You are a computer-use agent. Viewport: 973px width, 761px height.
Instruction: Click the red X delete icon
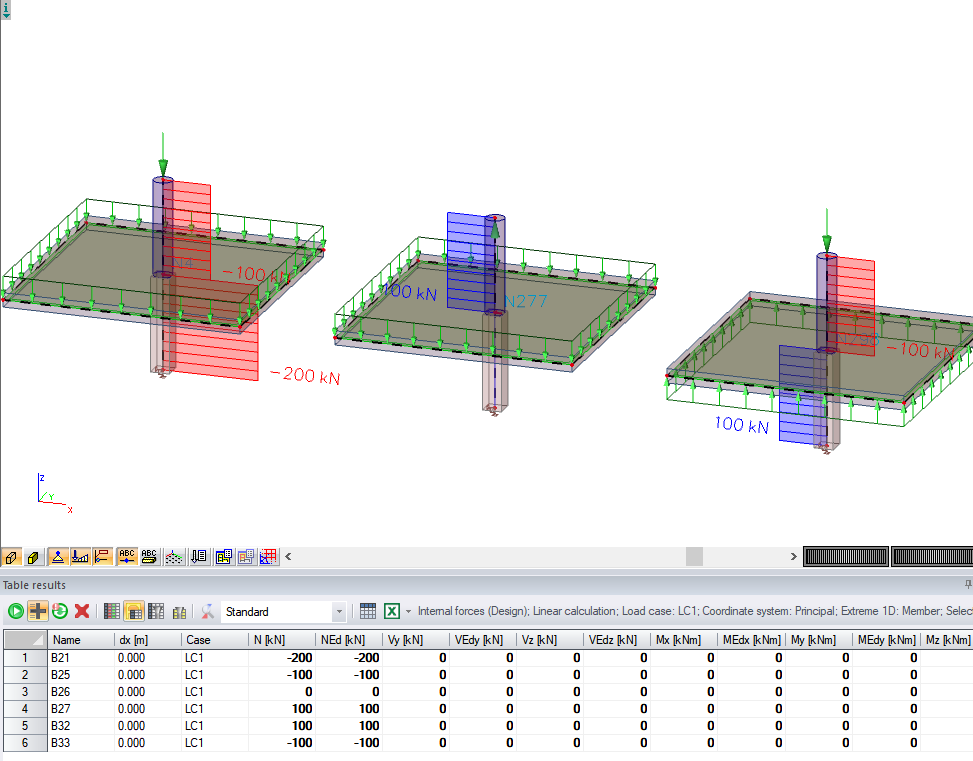pos(82,611)
